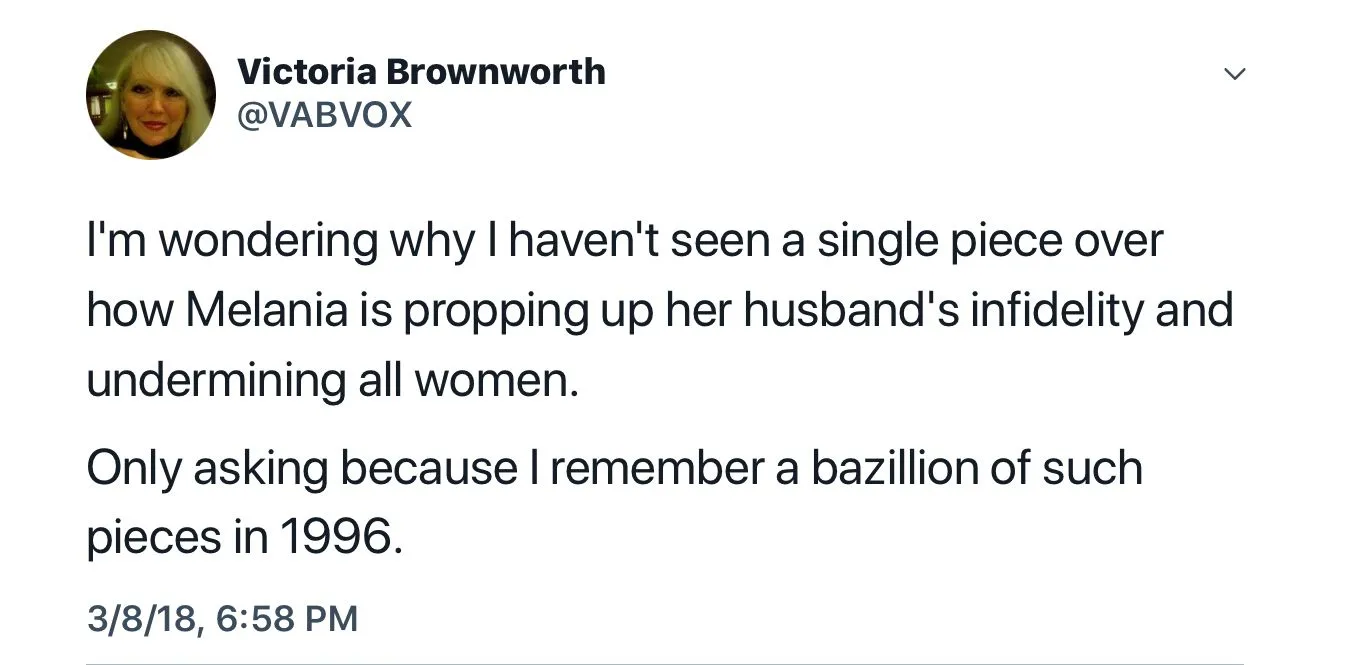Click the tweet author's profile picture
The image size is (1366, 665).
[151, 95]
